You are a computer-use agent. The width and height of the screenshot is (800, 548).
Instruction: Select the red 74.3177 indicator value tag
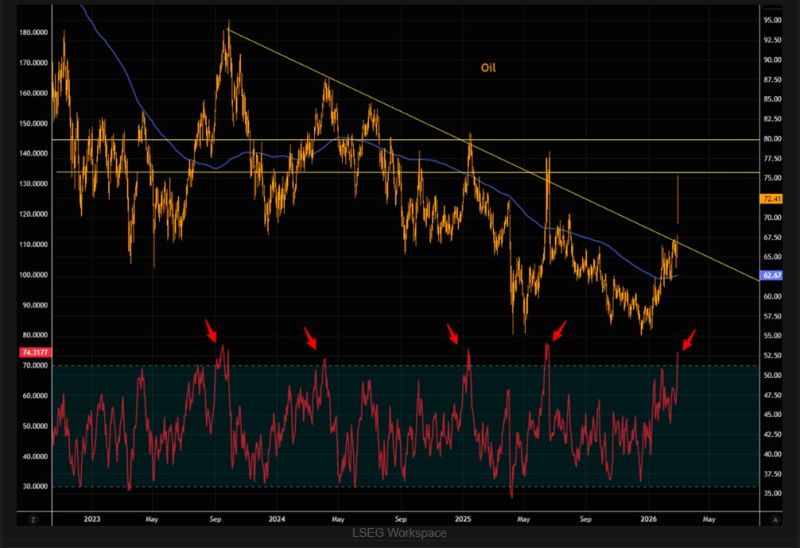[35, 353]
